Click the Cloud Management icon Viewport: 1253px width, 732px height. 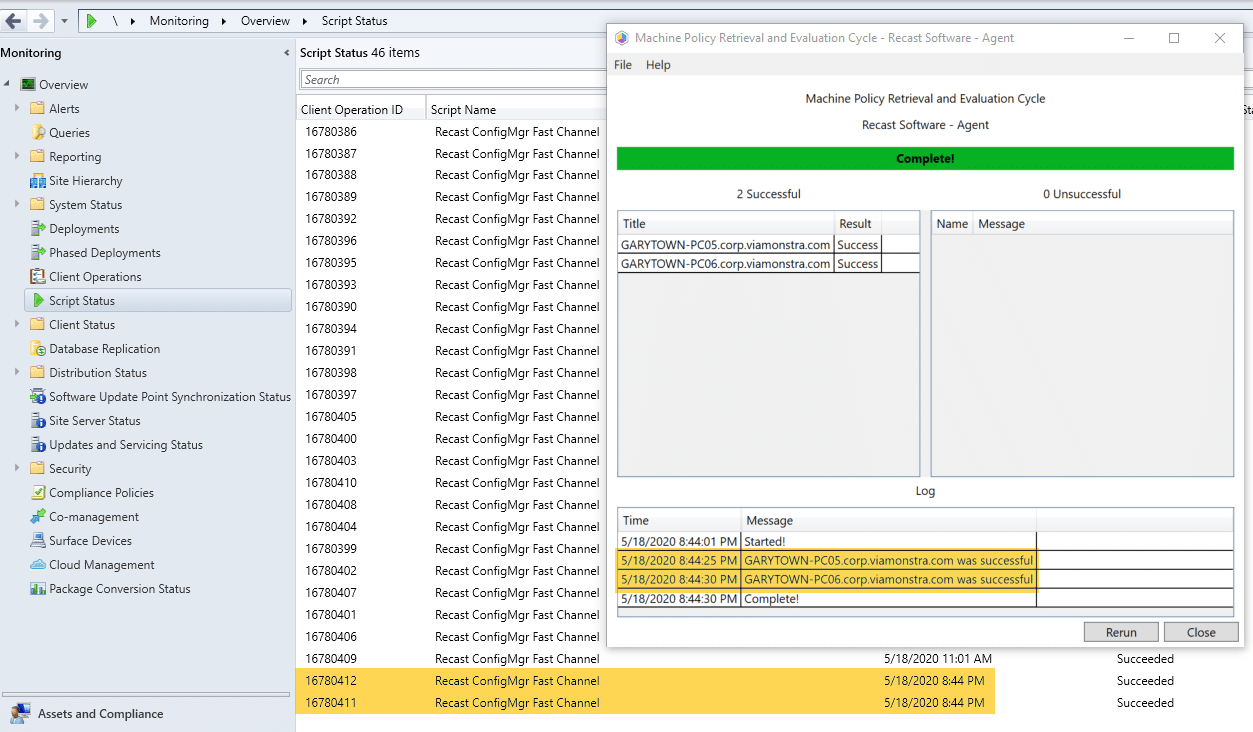point(38,565)
